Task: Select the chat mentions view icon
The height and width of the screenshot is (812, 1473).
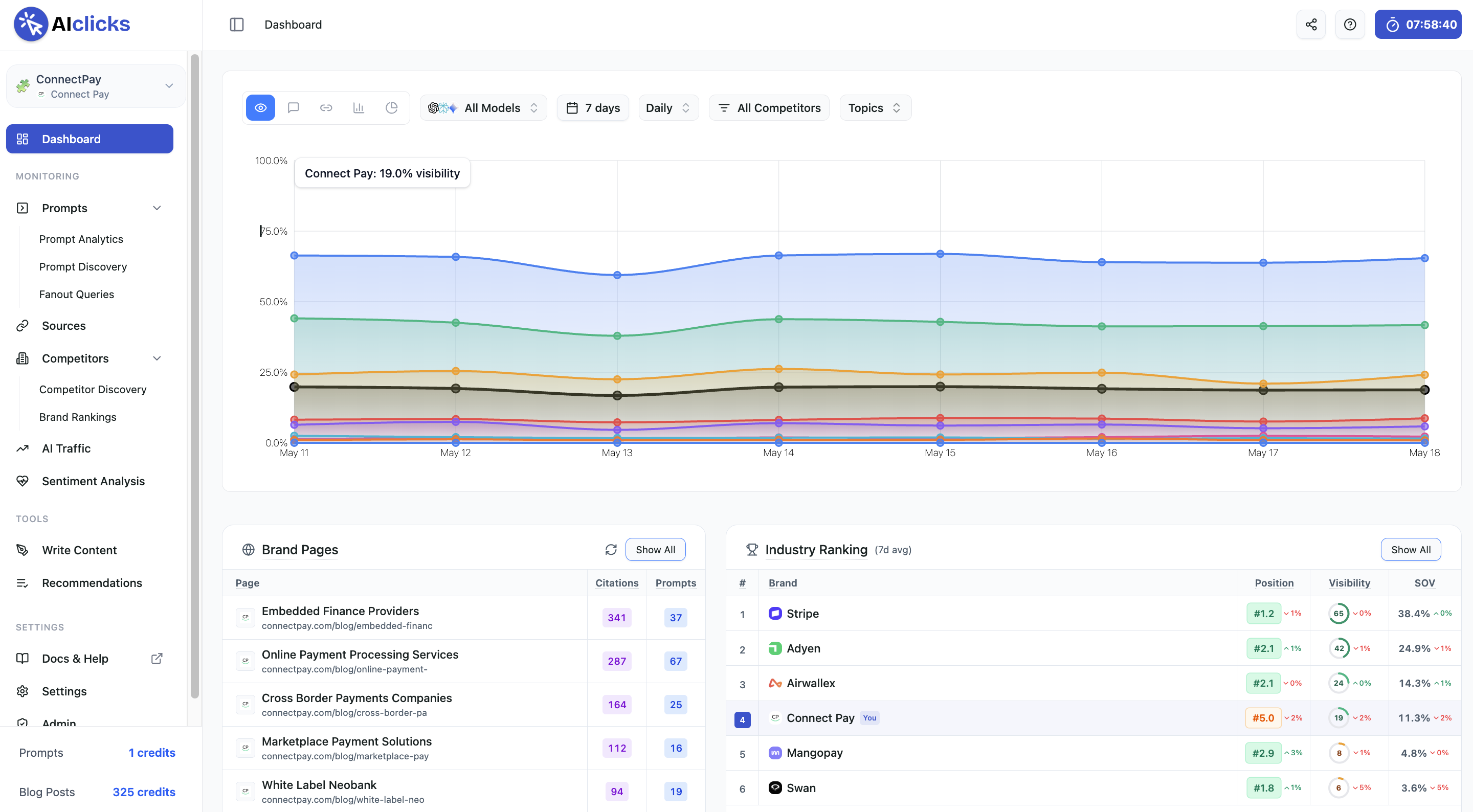Action: point(294,108)
